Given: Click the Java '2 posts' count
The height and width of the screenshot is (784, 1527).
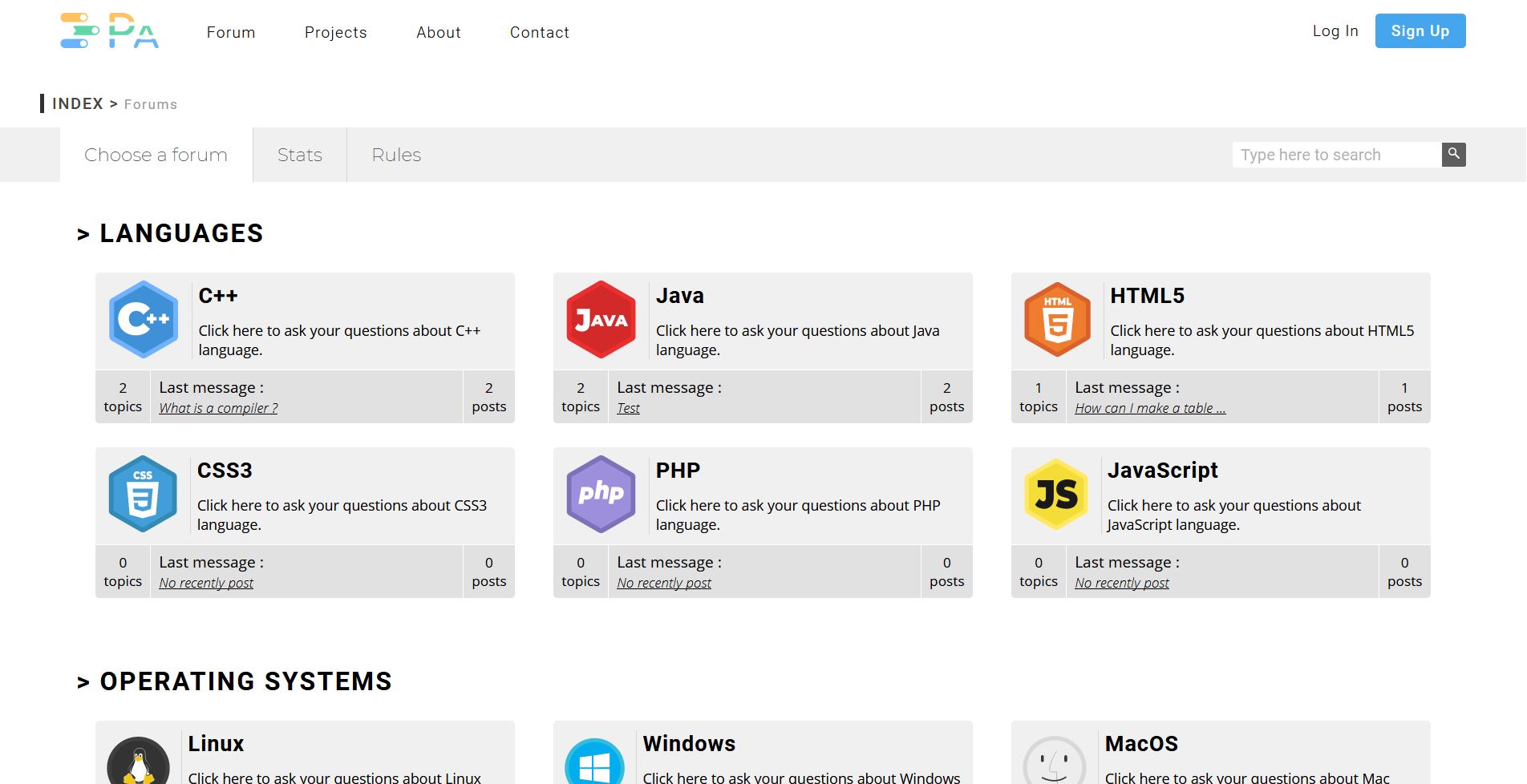Looking at the screenshot, I should pos(947,397).
